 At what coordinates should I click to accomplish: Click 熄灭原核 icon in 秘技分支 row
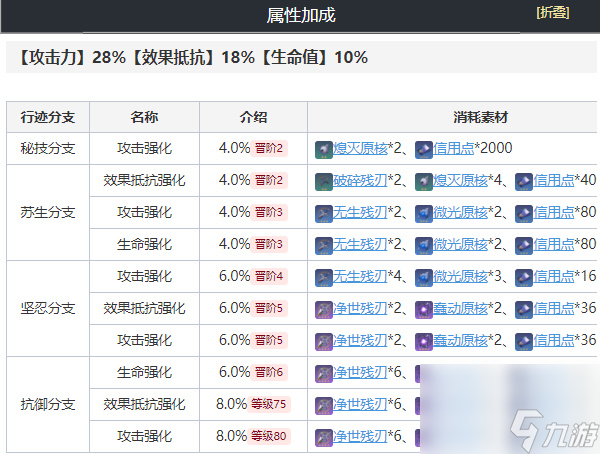click(324, 150)
